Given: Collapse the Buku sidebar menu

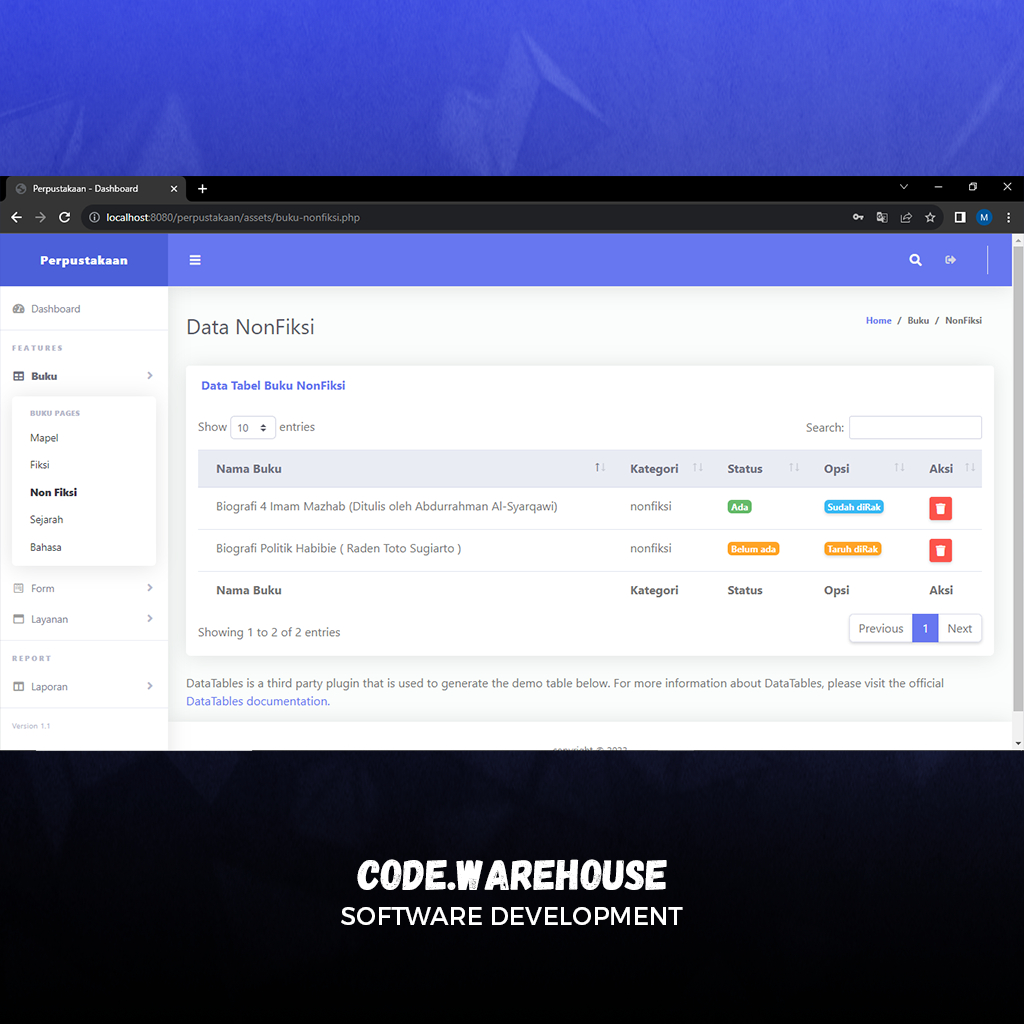Looking at the screenshot, I should [x=84, y=376].
